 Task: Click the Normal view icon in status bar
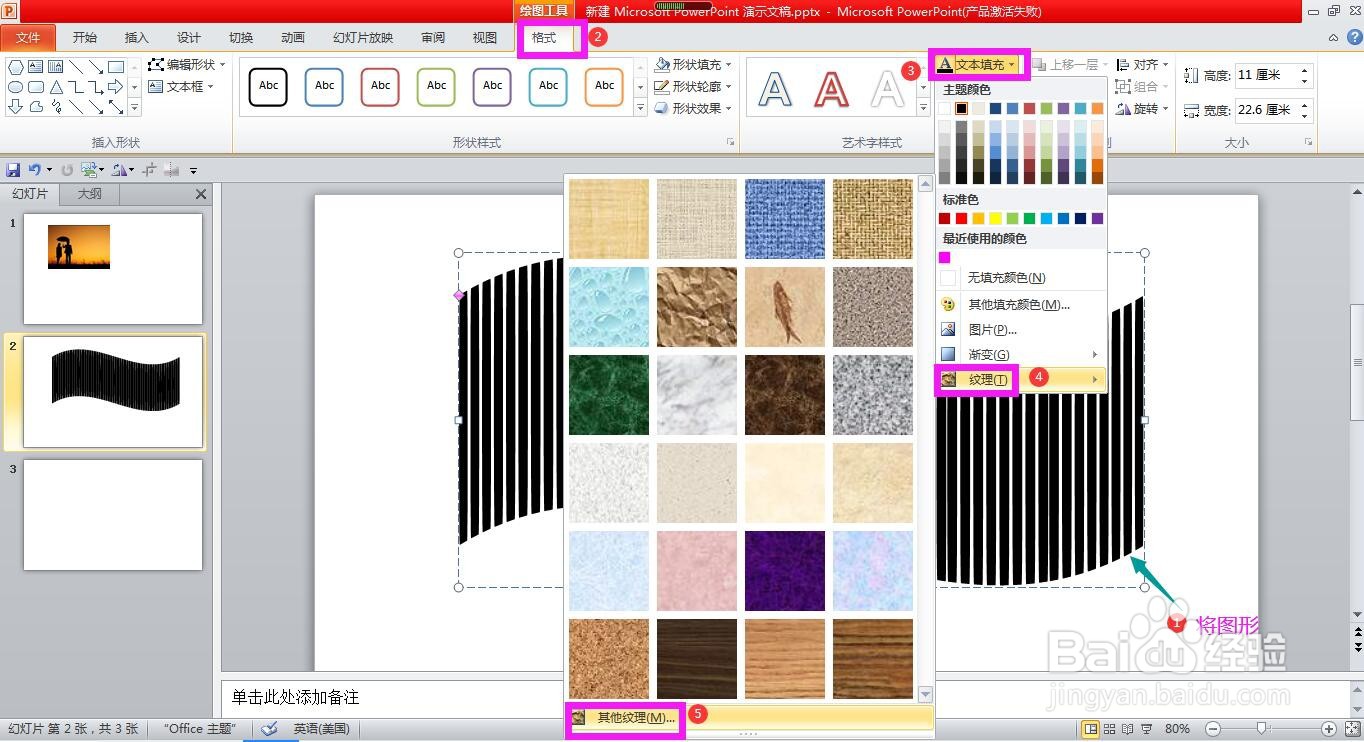point(1090,729)
